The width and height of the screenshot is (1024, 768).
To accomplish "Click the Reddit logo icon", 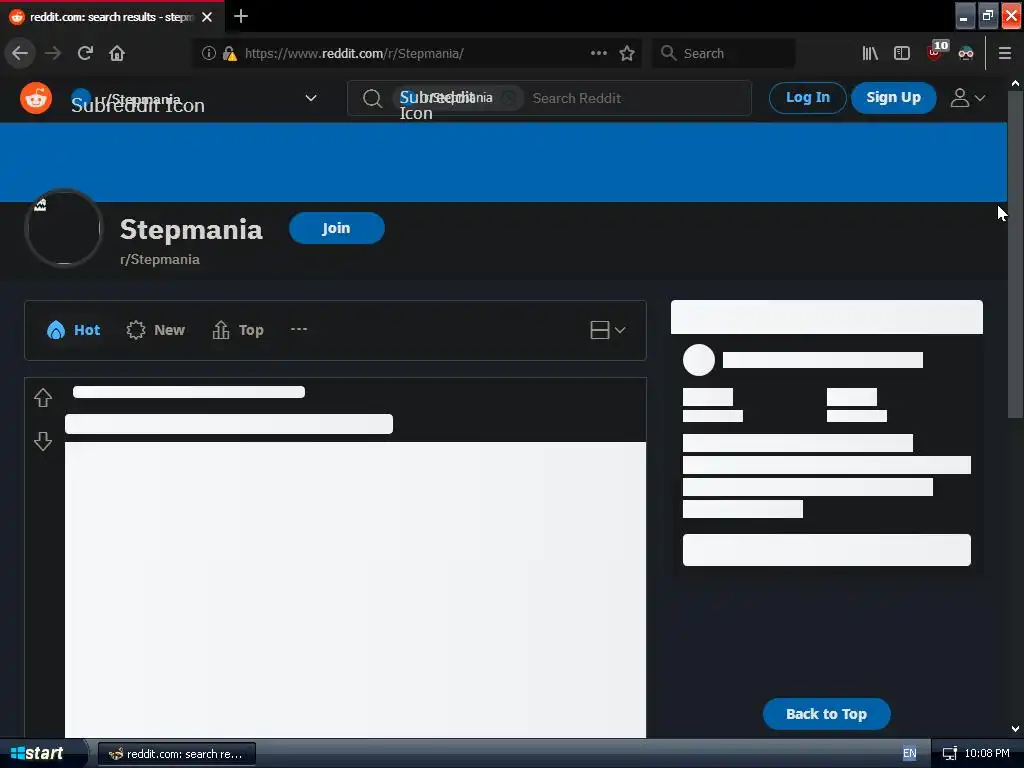I will (x=36, y=99).
